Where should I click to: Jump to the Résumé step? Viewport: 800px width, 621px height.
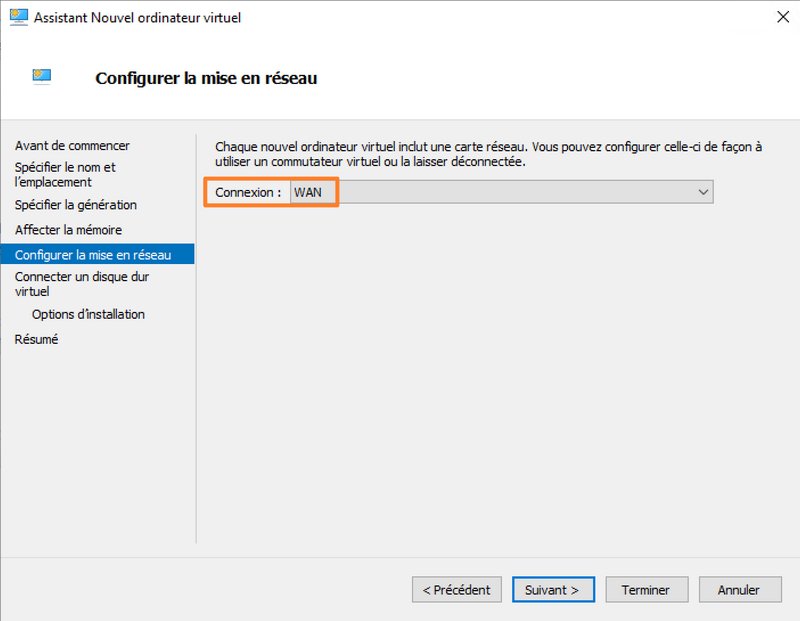tap(36, 339)
